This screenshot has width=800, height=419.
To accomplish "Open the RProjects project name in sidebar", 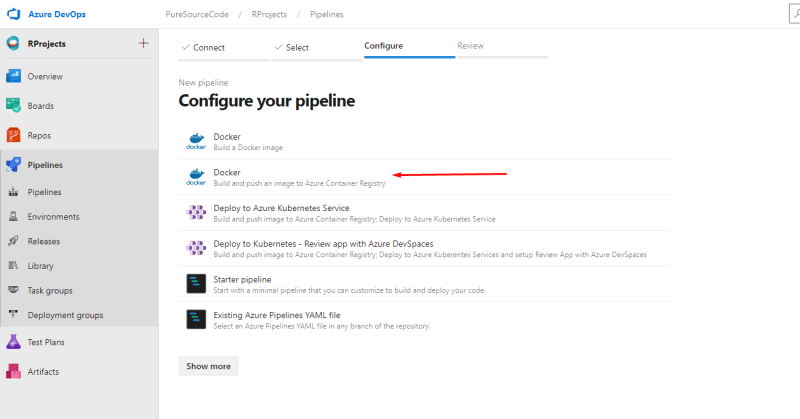I will coord(46,44).
